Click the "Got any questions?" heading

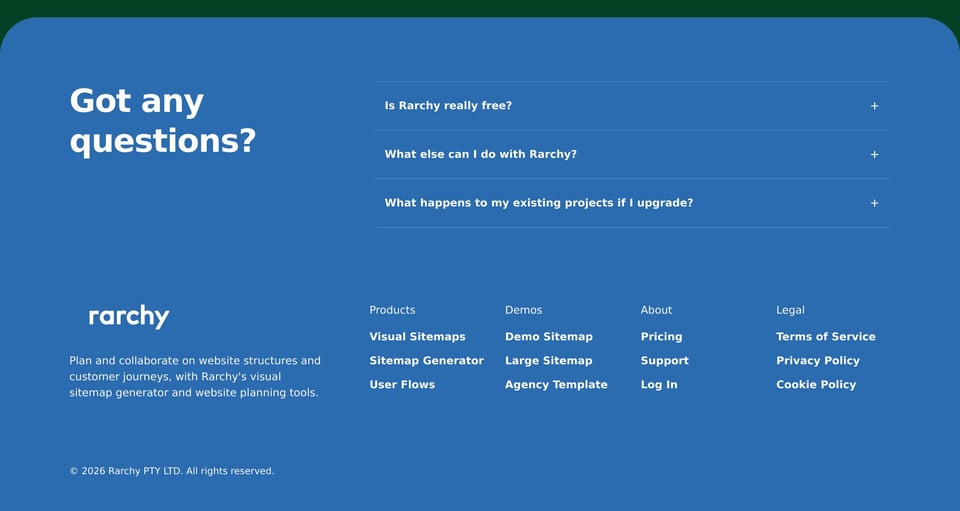162,121
